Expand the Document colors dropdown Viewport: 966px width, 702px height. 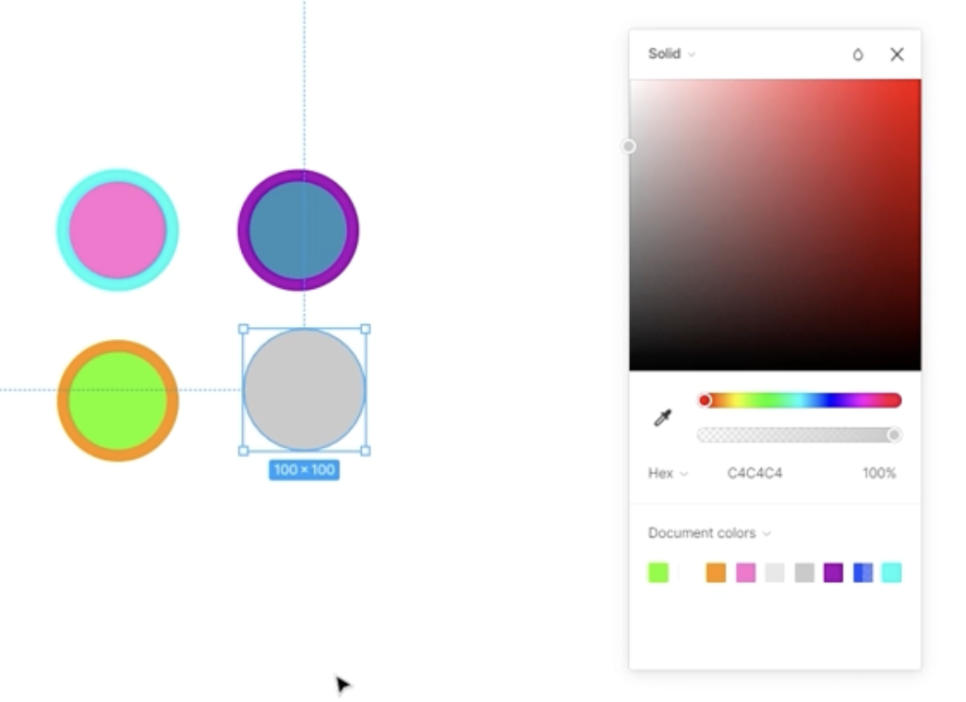tap(709, 533)
